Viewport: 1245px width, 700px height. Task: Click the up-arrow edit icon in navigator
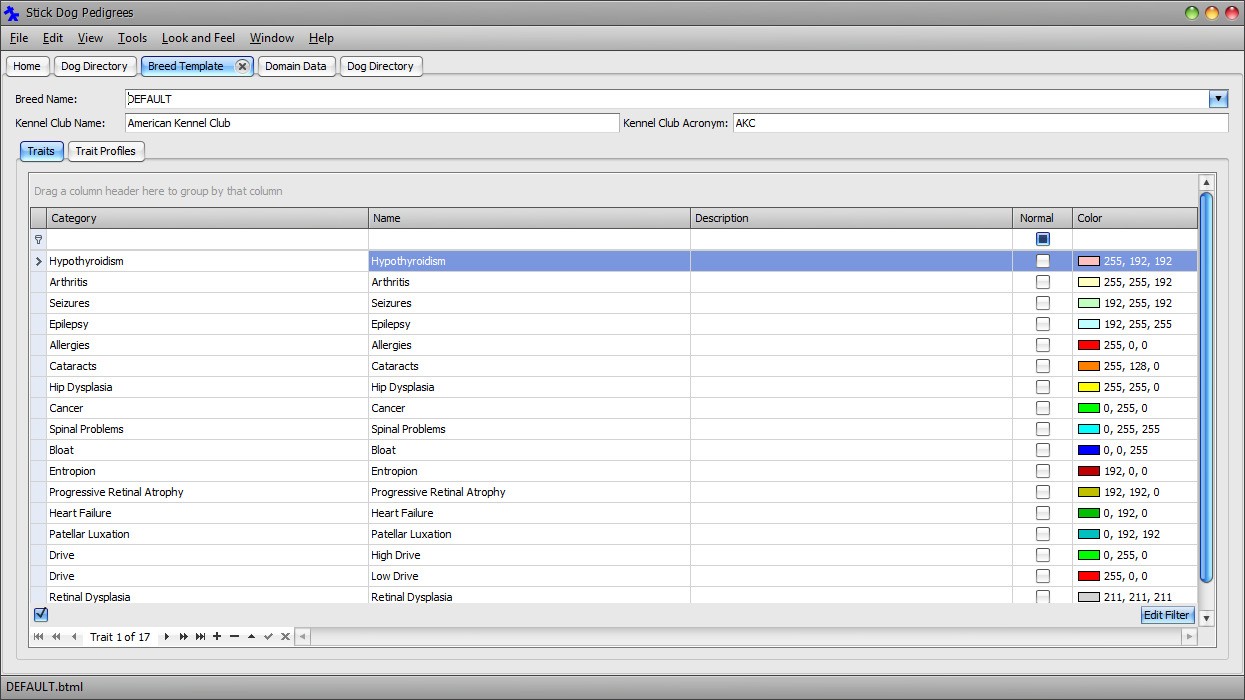point(251,637)
